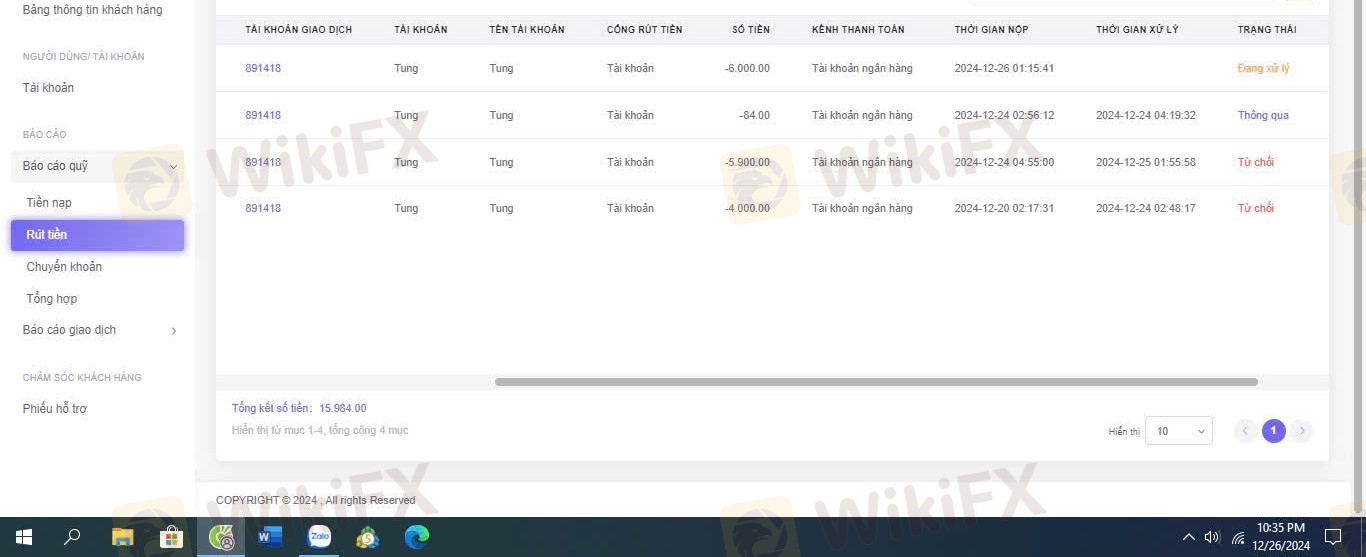Open account 891418 in -5.900.00 row
This screenshot has width=1366, height=557.
click(x=263, y=162)
